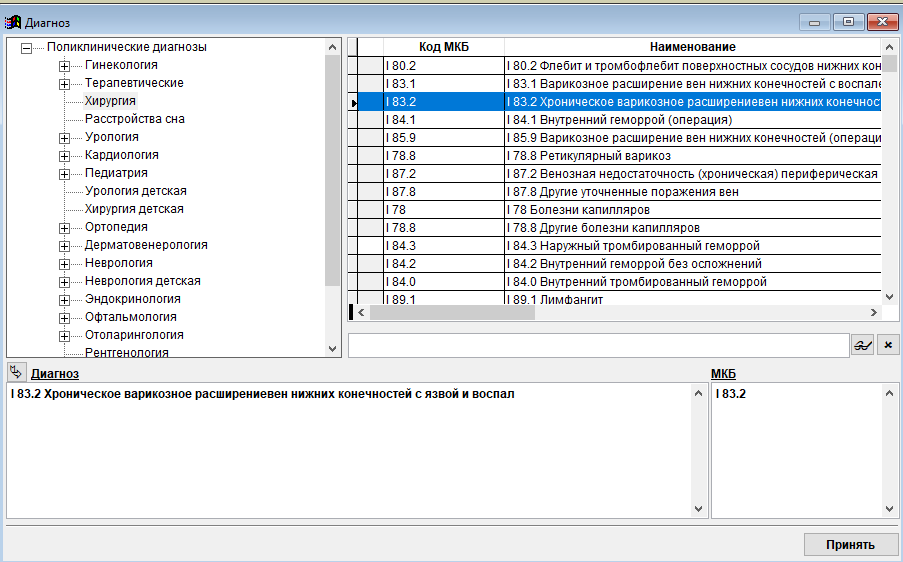903x562 pixels.
Task: Expand the Кардиология branch
Action: (x=65, y=155)
